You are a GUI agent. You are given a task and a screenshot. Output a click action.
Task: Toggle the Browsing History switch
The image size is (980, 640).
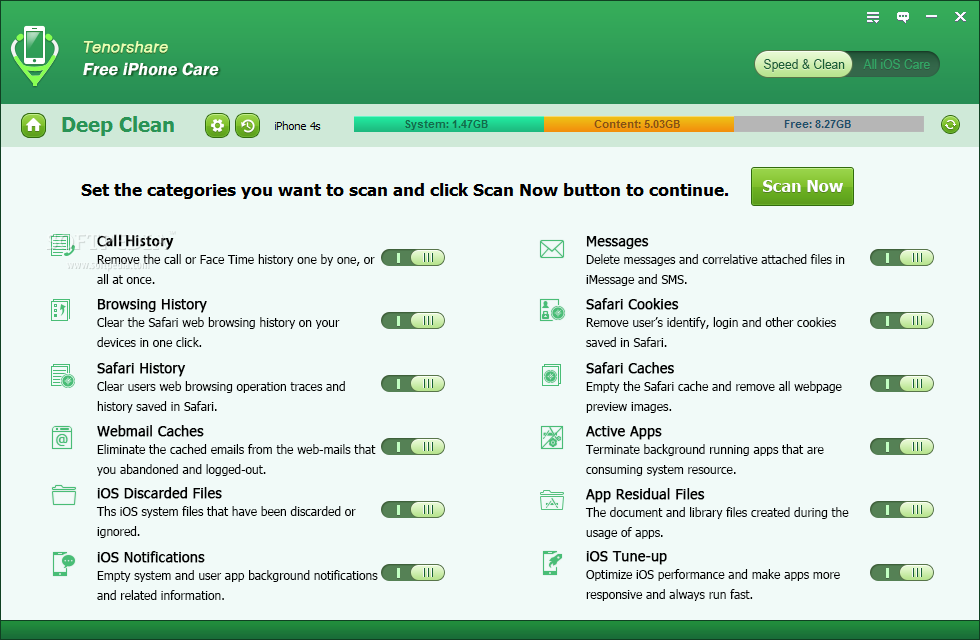pyautogui.click(x=413, y=321)
